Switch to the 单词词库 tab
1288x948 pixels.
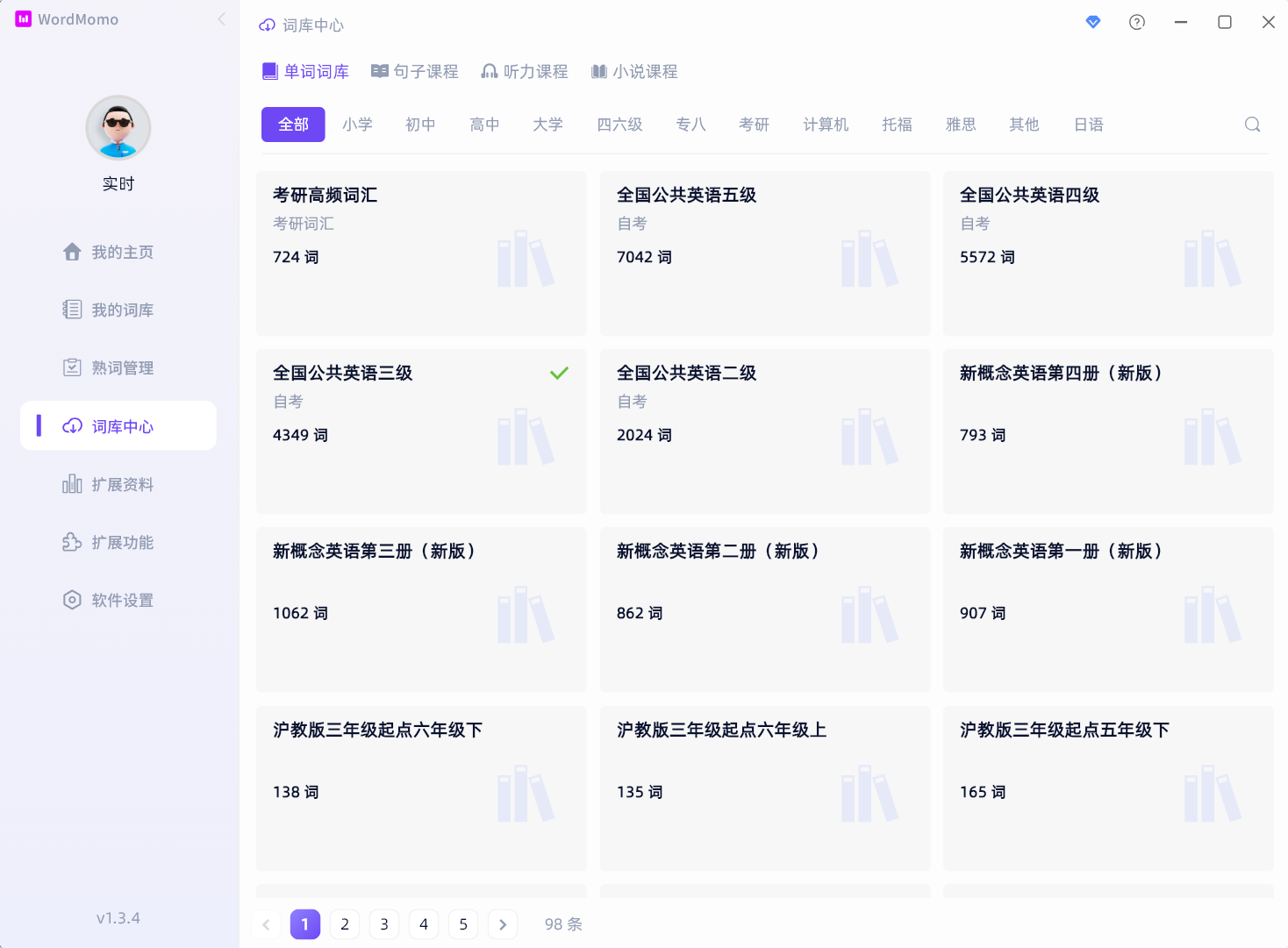pos(305,72)
